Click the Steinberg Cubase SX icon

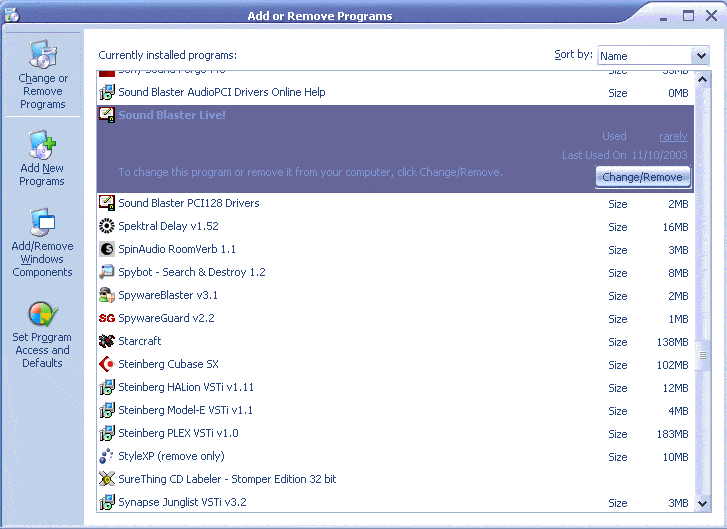[107, 364]
